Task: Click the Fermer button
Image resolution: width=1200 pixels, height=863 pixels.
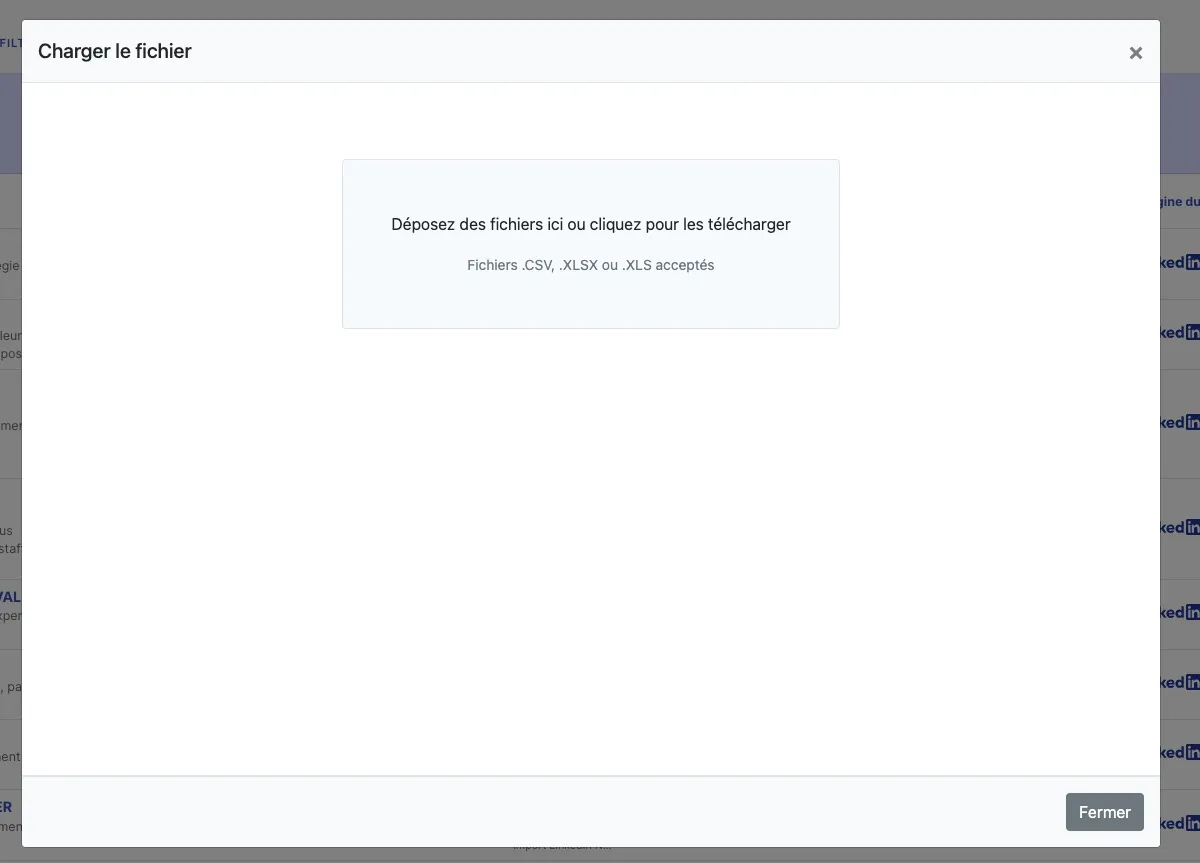Action: [1104, 812]
